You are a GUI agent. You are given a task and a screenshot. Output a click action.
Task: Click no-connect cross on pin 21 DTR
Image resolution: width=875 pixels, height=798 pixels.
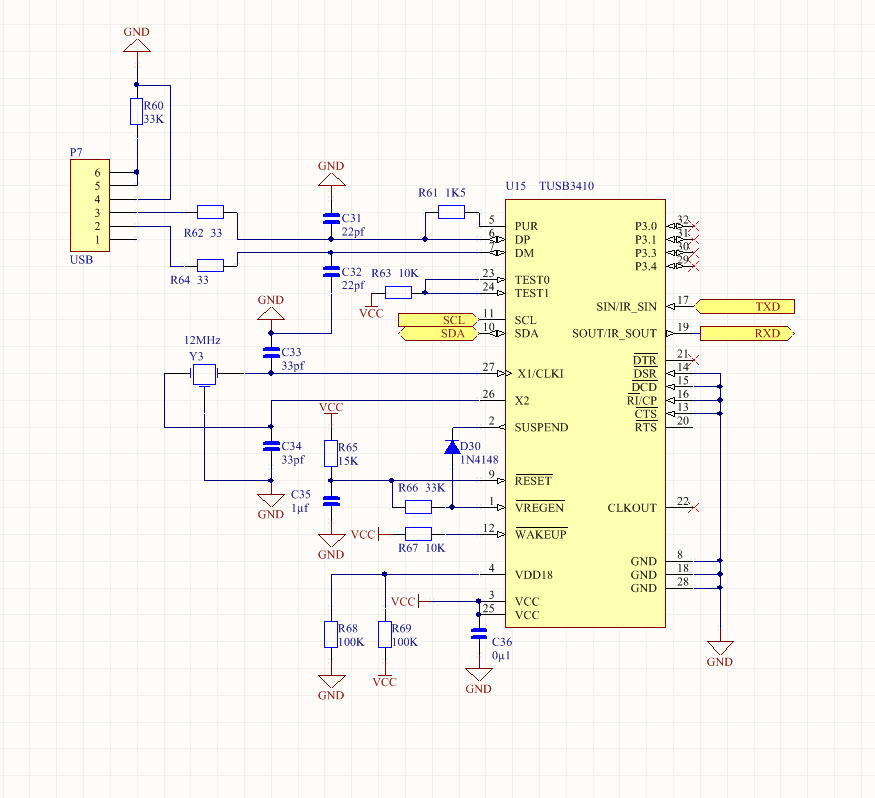tap(694, 360)
